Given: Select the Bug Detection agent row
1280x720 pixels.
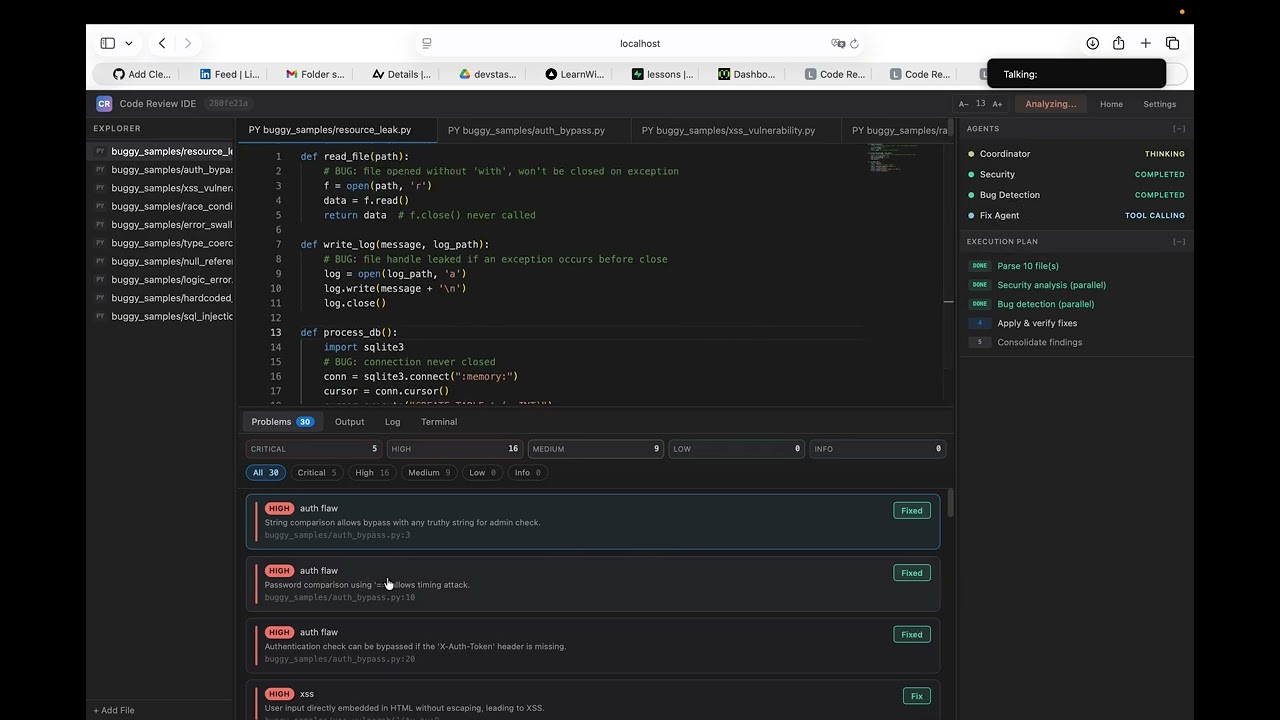Looking at the screenshot, I should click(x=1076, y=195).
